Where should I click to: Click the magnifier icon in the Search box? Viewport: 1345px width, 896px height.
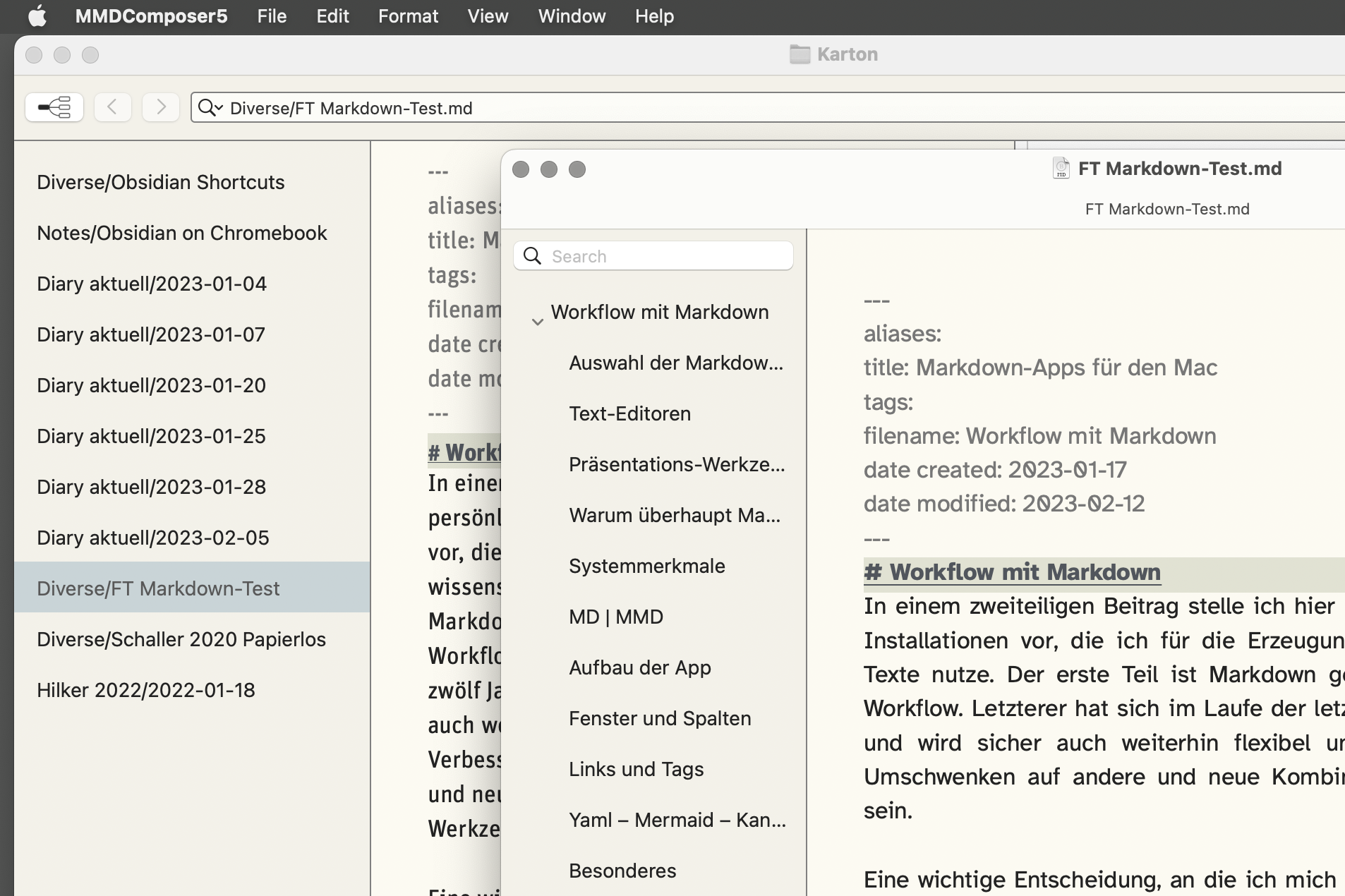pos(533,256)
